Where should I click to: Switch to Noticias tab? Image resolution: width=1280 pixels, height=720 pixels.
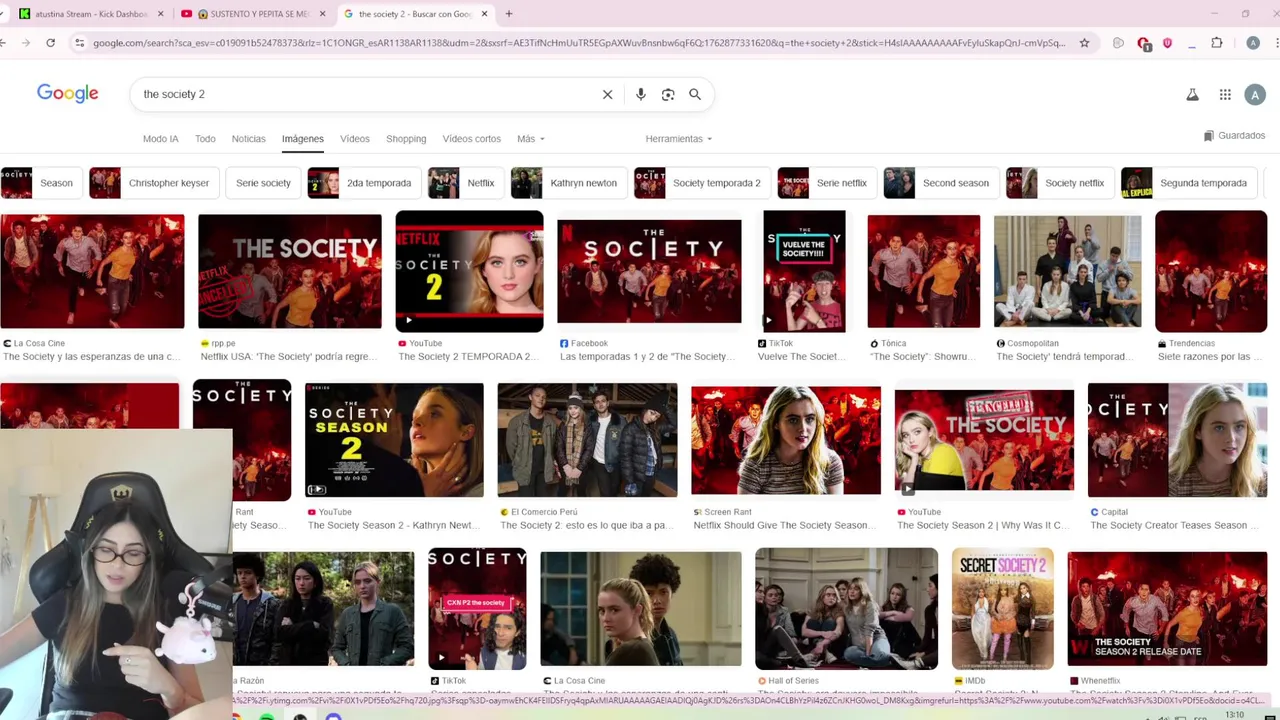249,139
